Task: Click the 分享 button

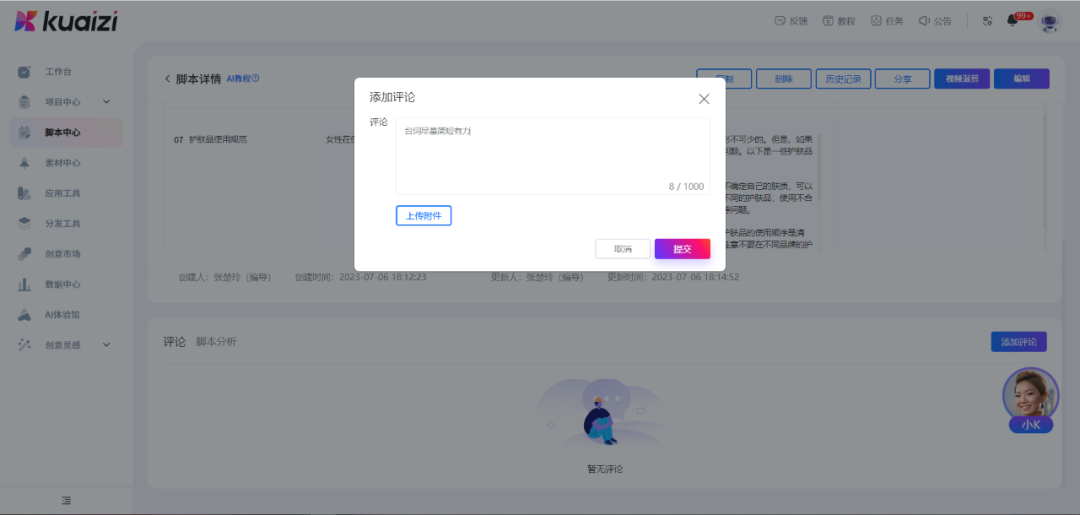Action: tap(902, 78)
